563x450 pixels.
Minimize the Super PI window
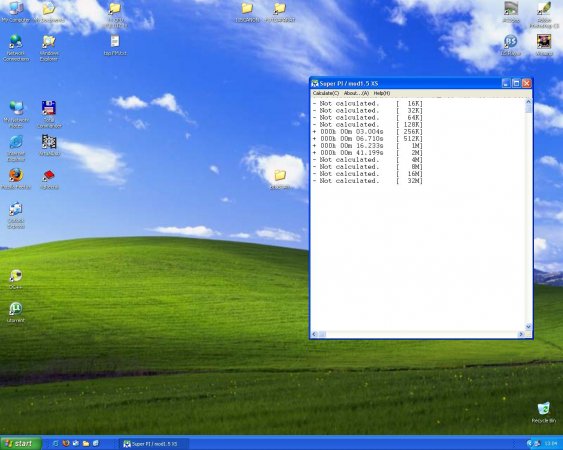click(506, 83)
